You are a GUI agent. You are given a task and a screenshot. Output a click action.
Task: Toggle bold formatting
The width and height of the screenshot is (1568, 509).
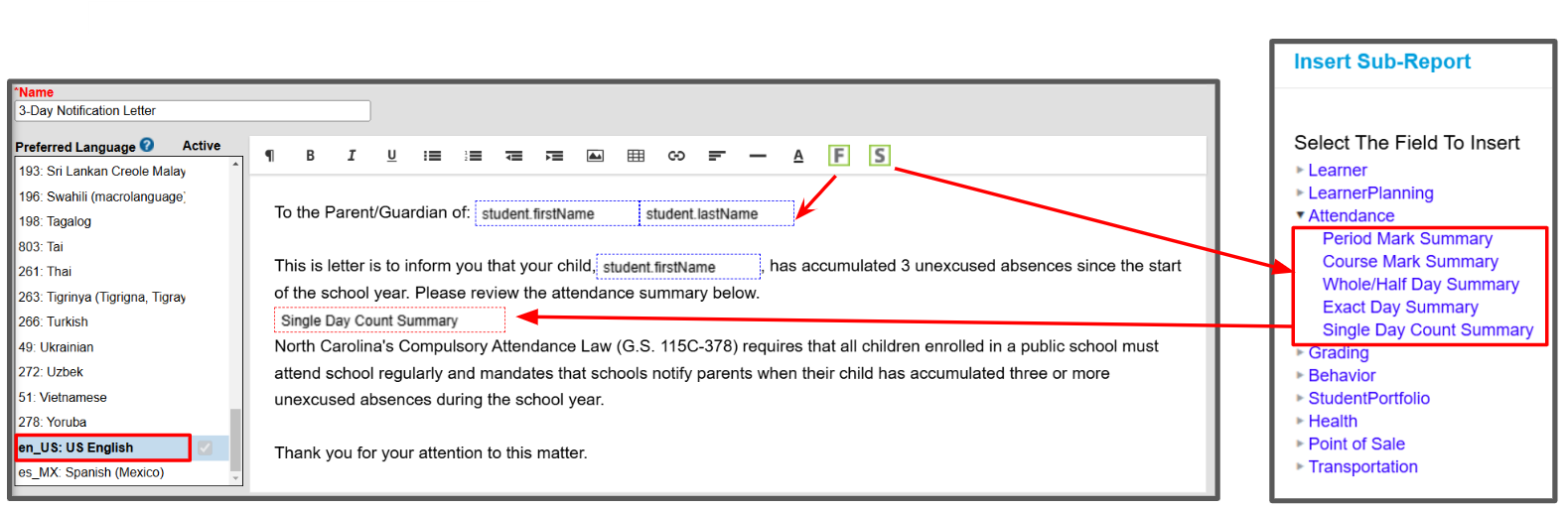point(310,156)
